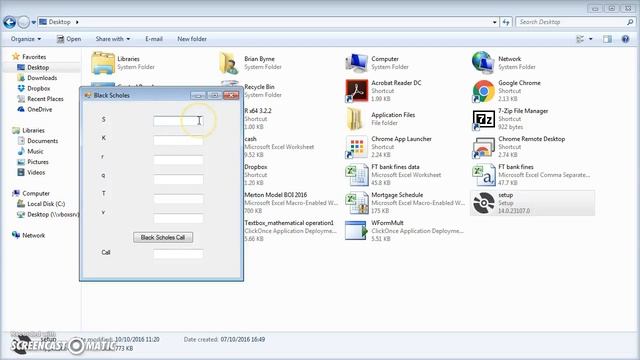The height and width of the screenshot is (360, 640).
Task: Select Desktop under Favorites
Action: [38, 67]
